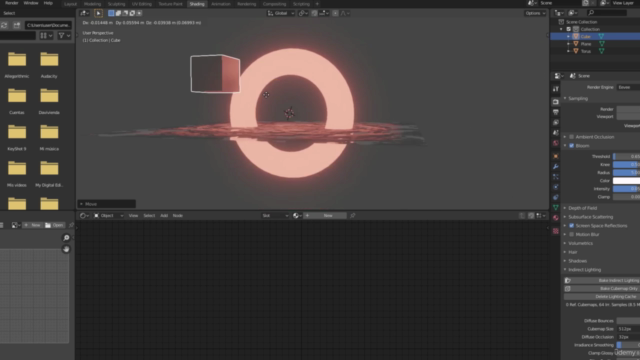640x360 pixels.
Task: Click the Bloom Radius slider
Action: click(x=627, y=173)
